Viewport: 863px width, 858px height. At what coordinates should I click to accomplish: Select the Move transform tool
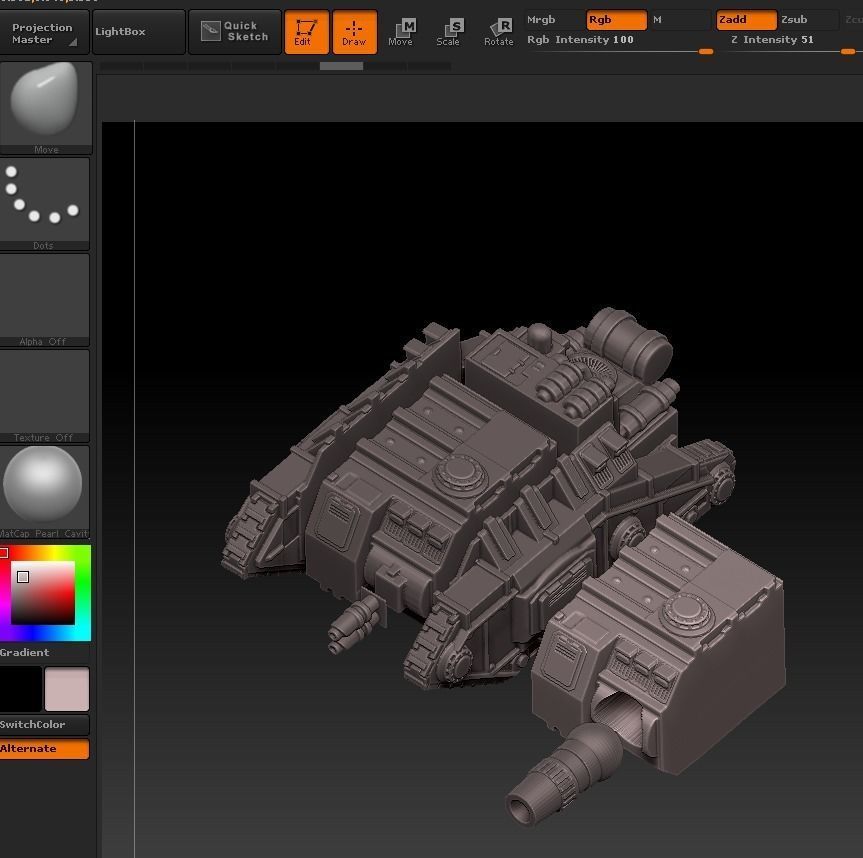[x=402, y=32]
